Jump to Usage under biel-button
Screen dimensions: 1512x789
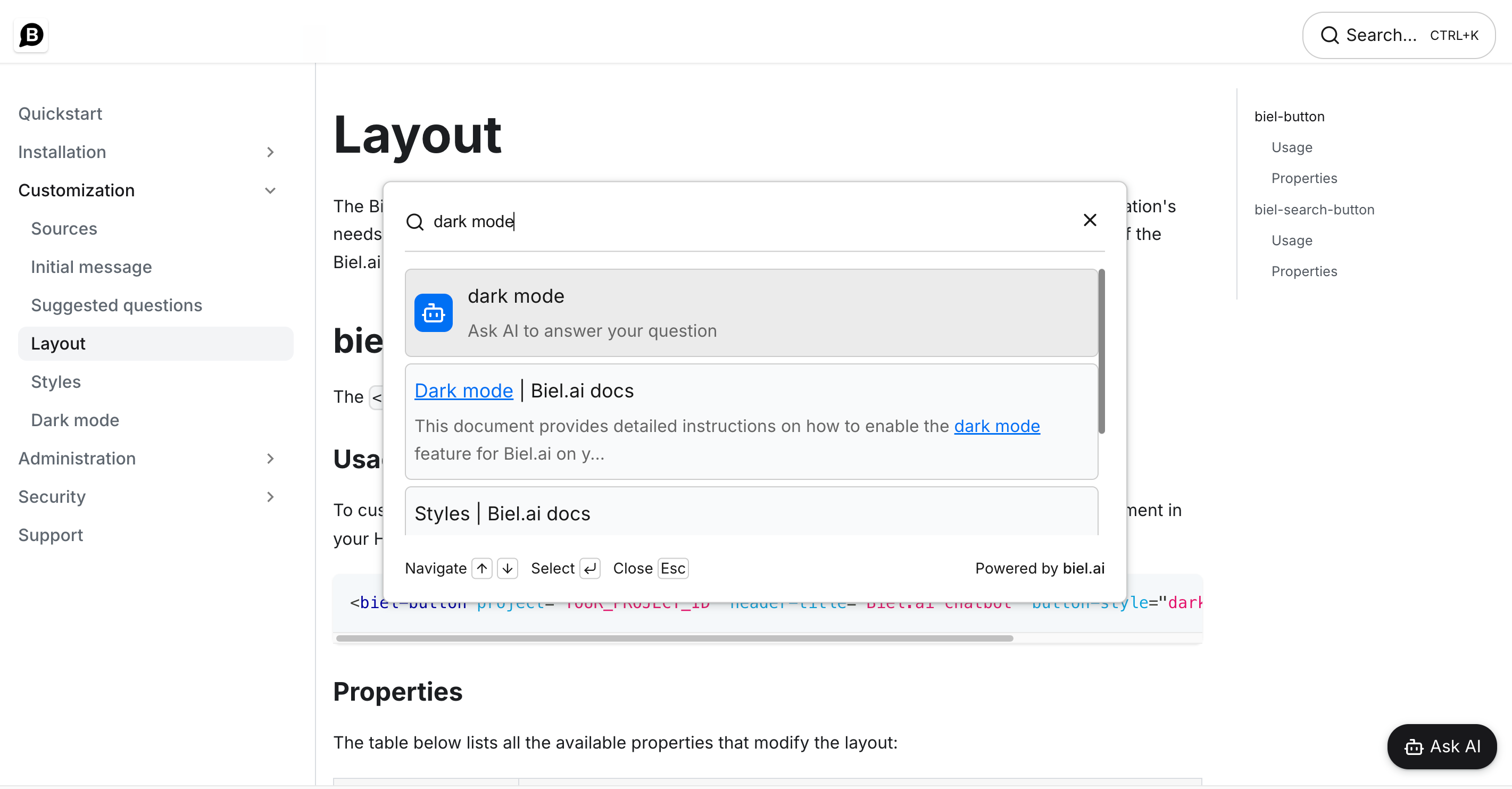click(1291, 147)
